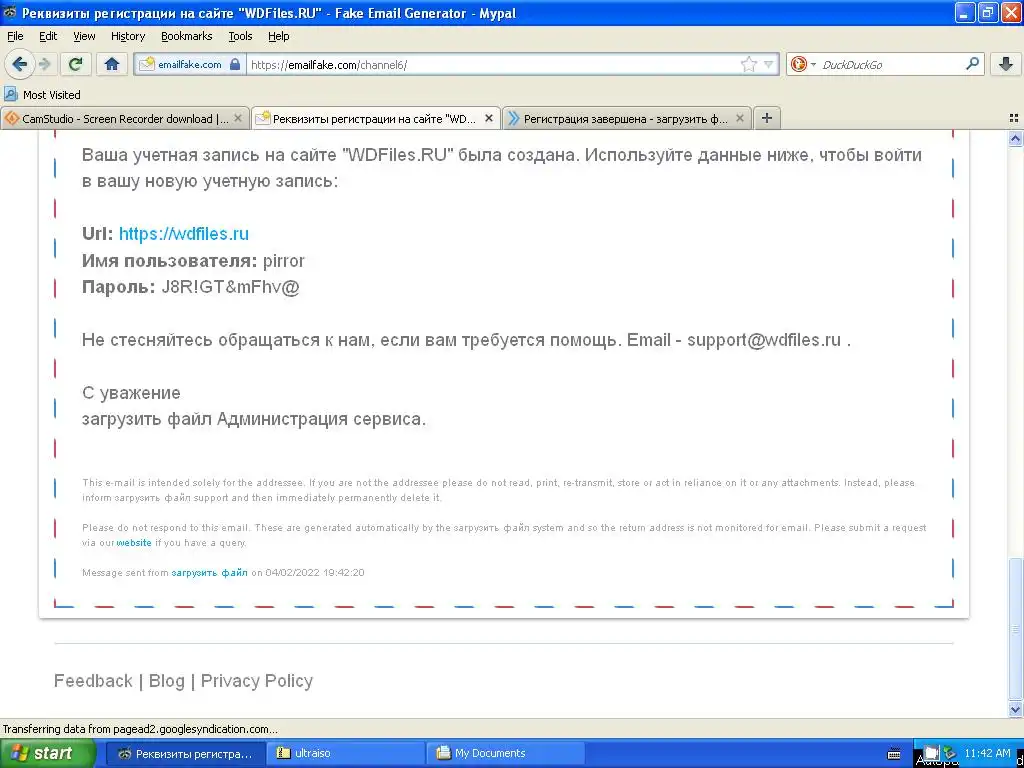Click the vertical scrollbar up arrow
Image resolution: width=1024 pixels, height=768 pixels.
point(1015,138)
